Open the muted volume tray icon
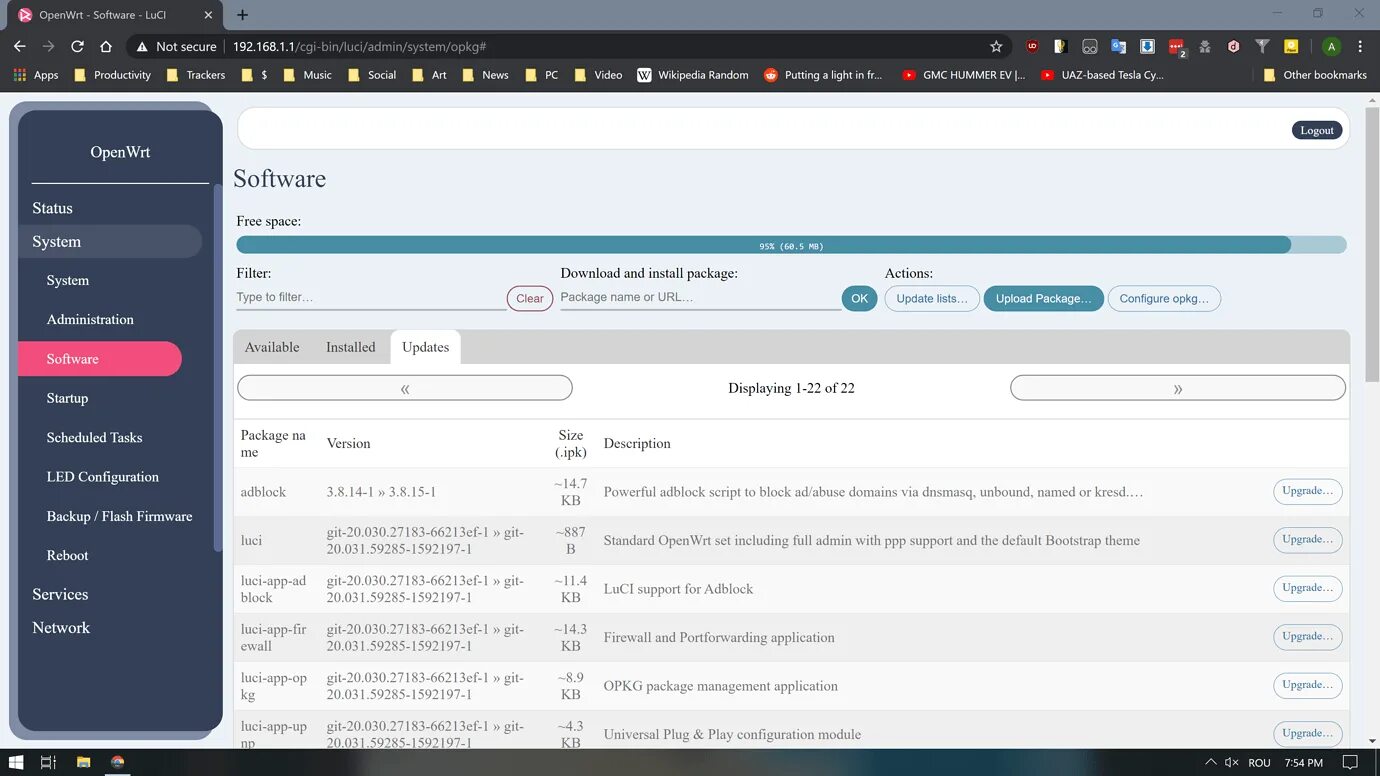Viewport: 1380px width, 776px height. (x=1232, y=762)
